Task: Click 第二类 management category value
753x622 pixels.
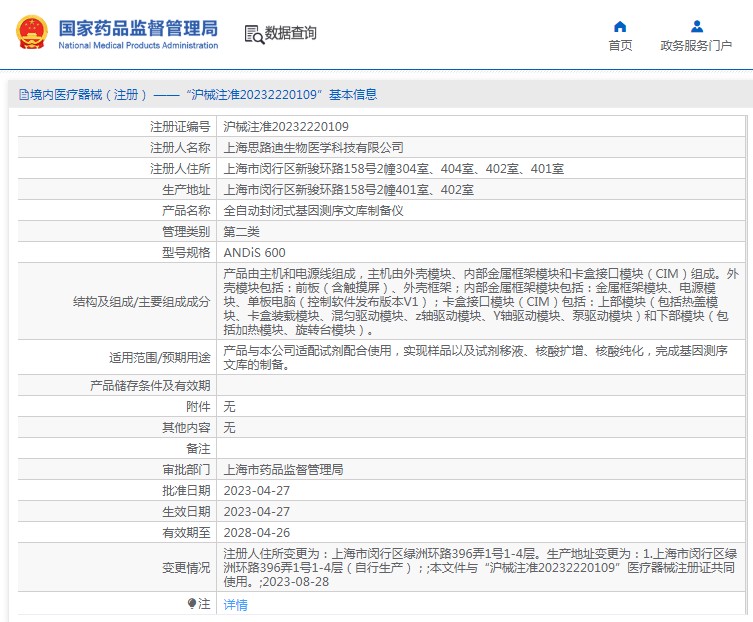Action: tap(242, 232)
